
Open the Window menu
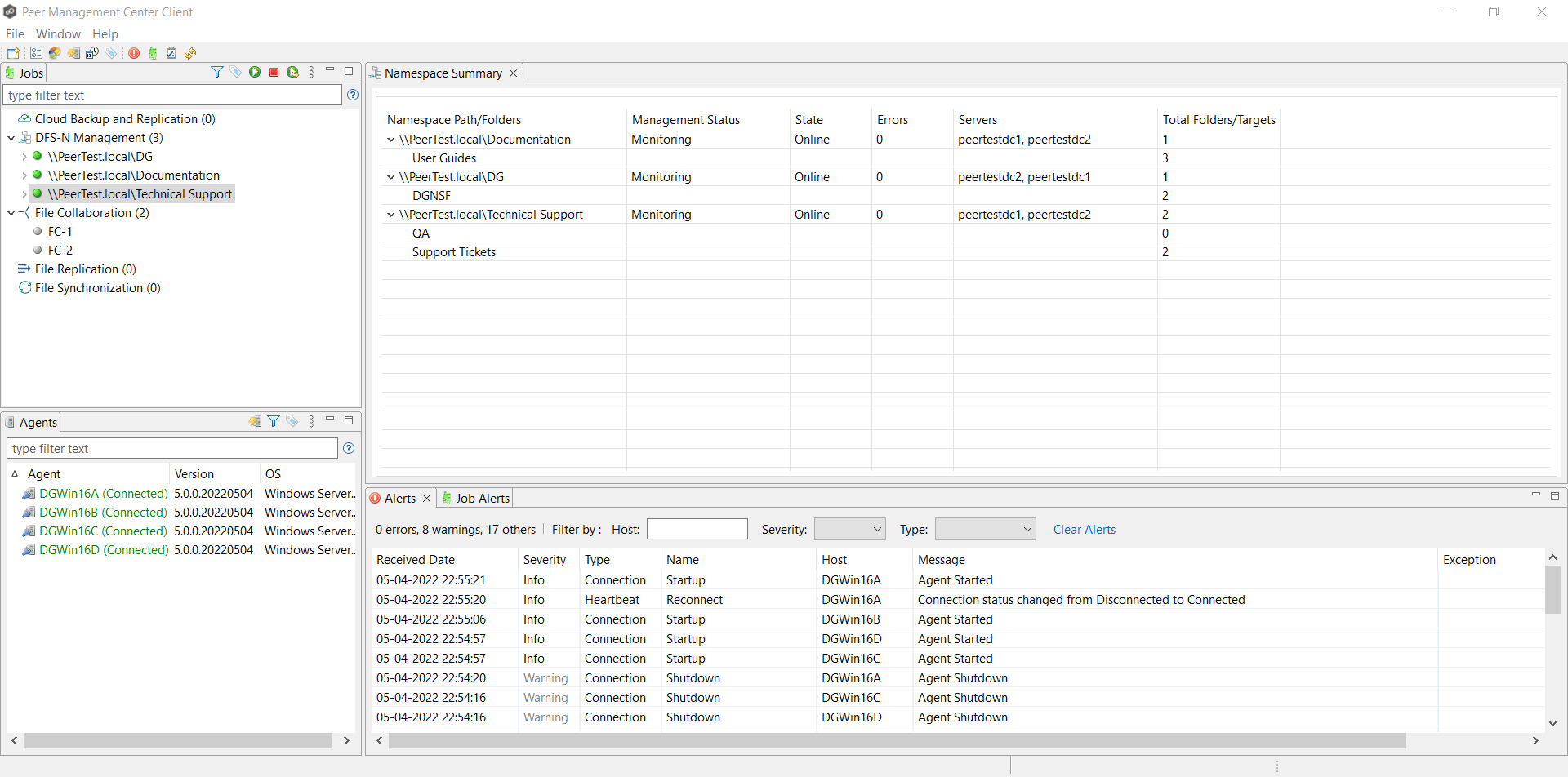[x=58, y=34]
